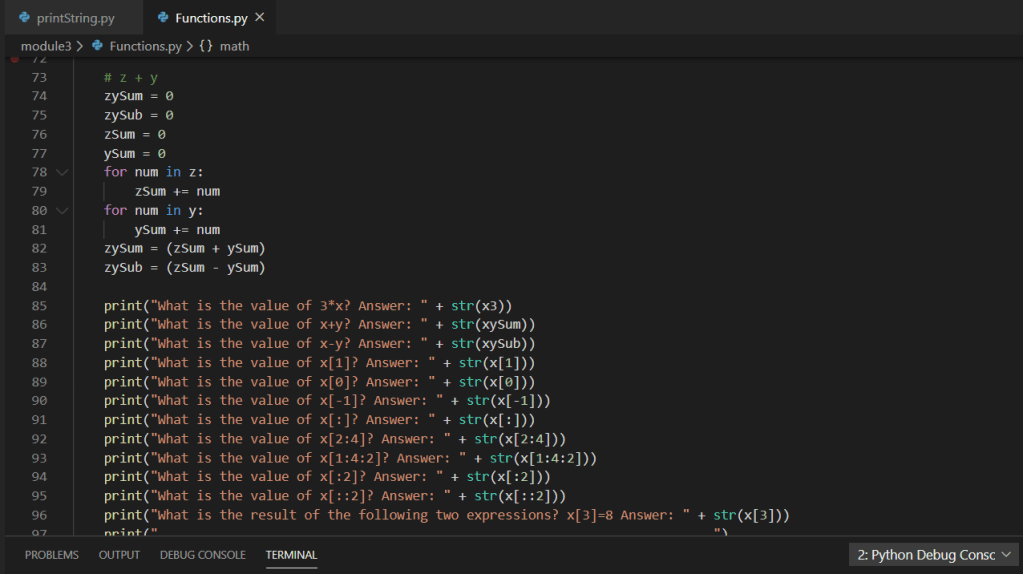Open Functions.py breadcrumb item
Image resolution: width=1023 pixels, height=574 pixels.
145,46
